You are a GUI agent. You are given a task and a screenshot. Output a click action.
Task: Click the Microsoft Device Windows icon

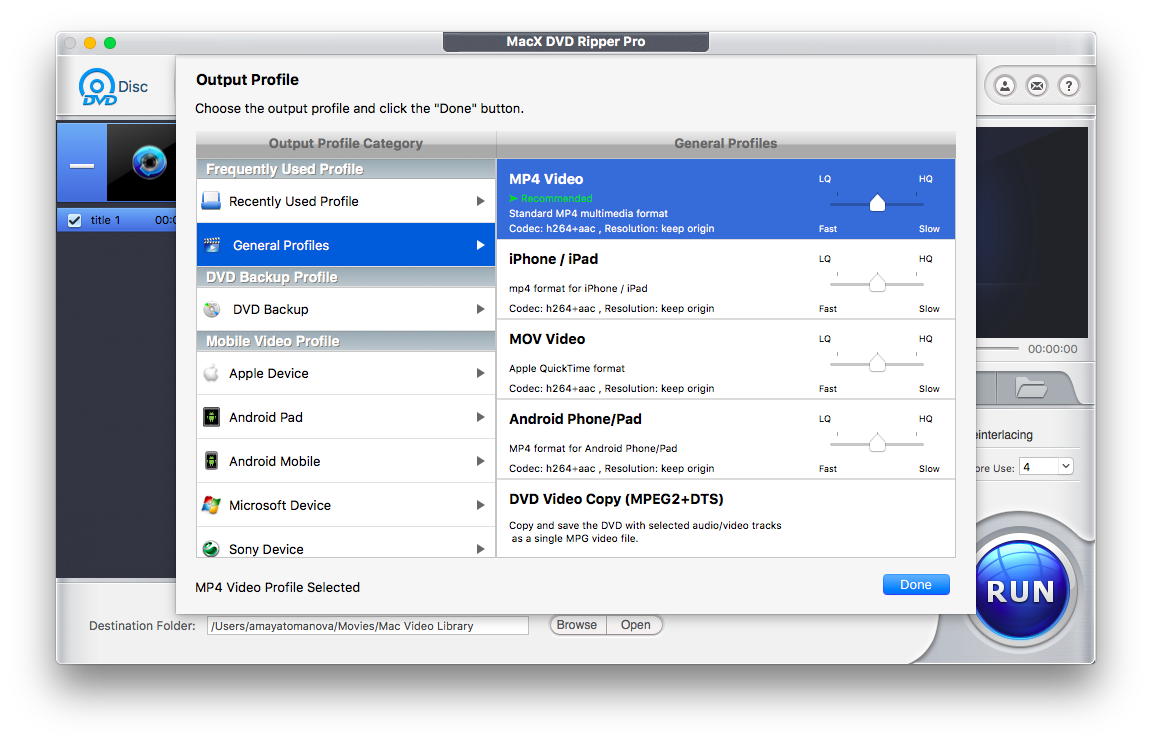[x=212, y=505]
